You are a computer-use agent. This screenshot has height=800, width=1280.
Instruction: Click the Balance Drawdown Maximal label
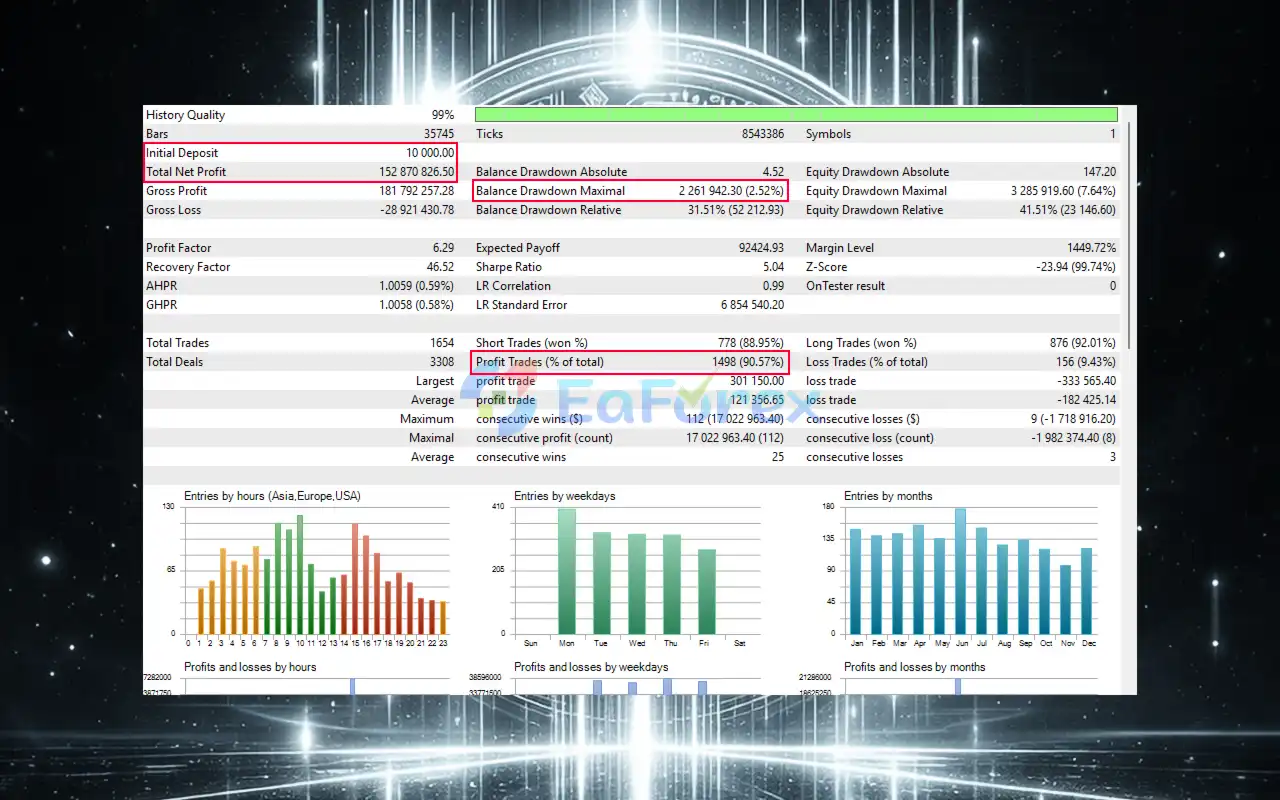coord(550,191)
